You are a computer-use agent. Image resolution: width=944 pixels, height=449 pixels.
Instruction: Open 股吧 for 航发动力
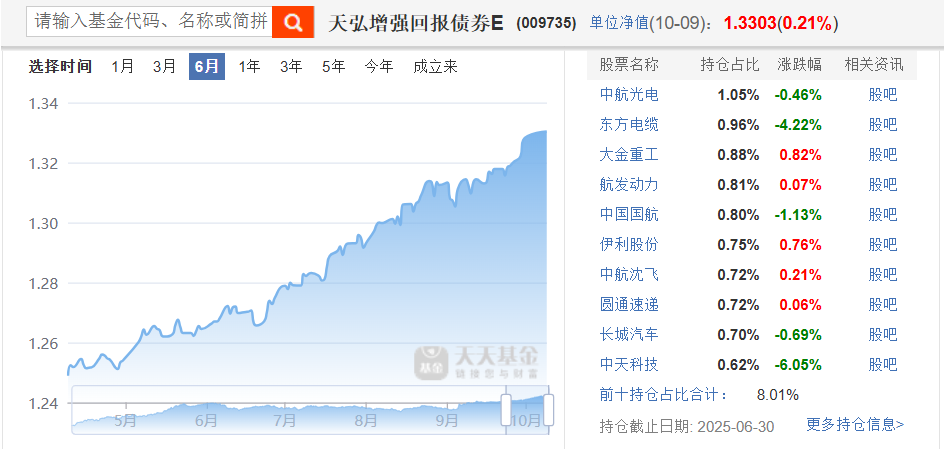[x=883, y=184]
